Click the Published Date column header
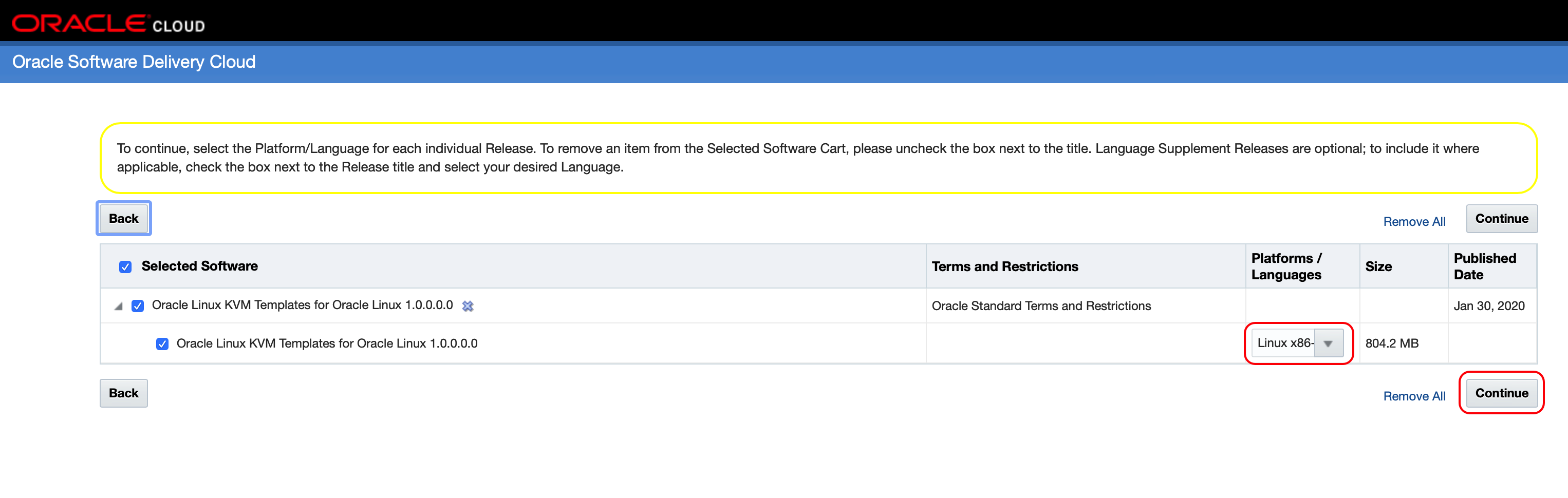The image size is (1568, 498). pos(1484,266)
